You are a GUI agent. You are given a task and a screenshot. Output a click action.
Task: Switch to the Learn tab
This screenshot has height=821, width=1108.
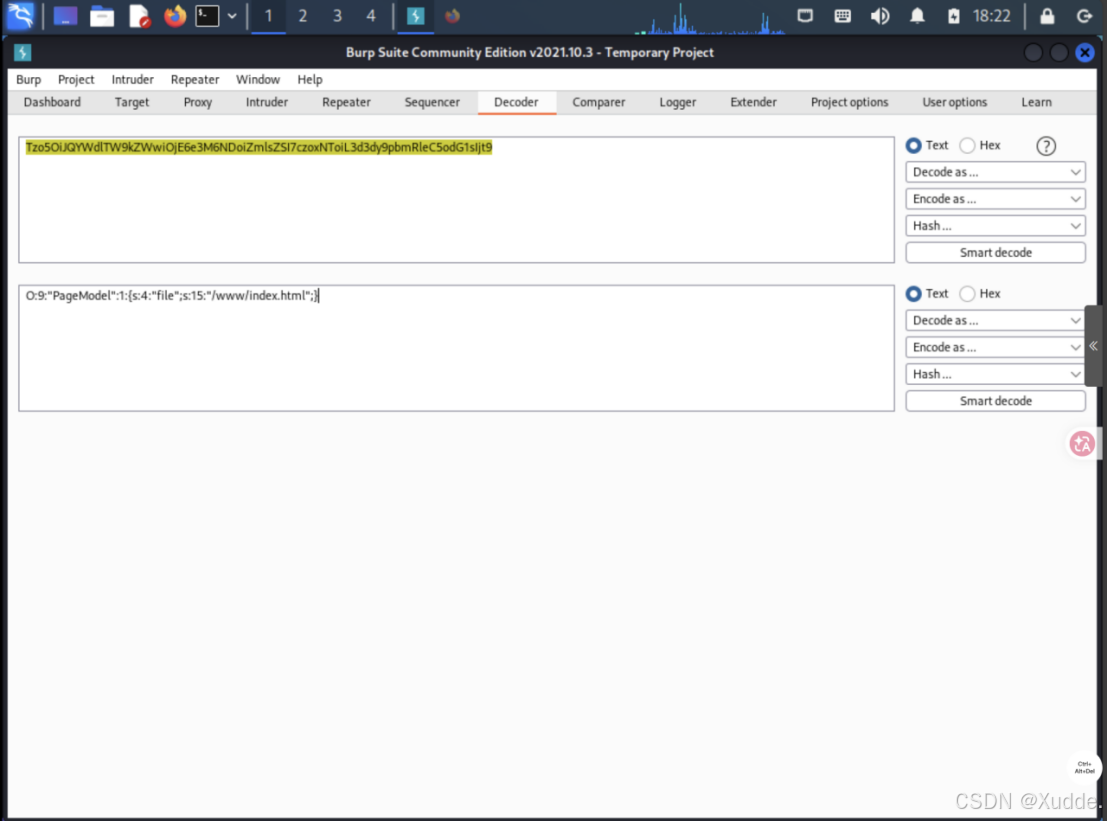pyautogui.click(x=1036, y=102)
